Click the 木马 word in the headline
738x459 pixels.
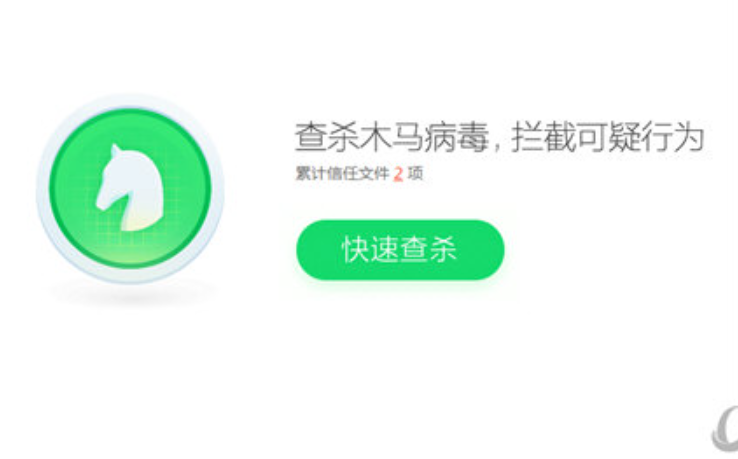[x=391, y=137]
